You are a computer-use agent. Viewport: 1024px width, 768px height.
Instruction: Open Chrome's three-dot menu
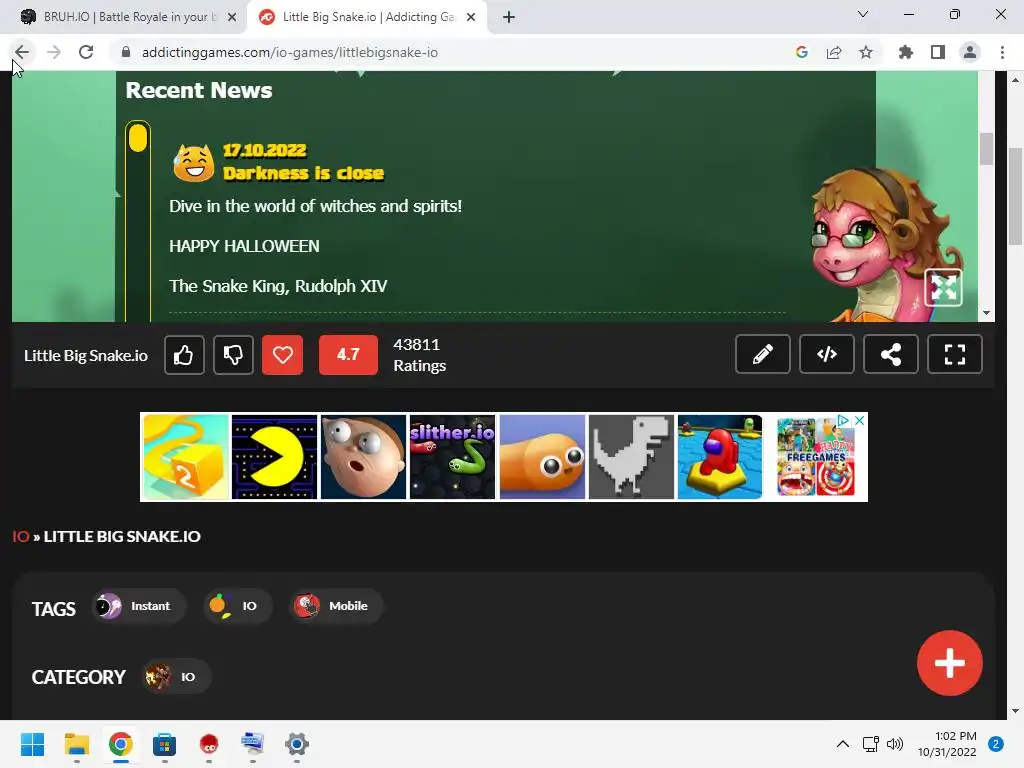[x=1002, y=52]
